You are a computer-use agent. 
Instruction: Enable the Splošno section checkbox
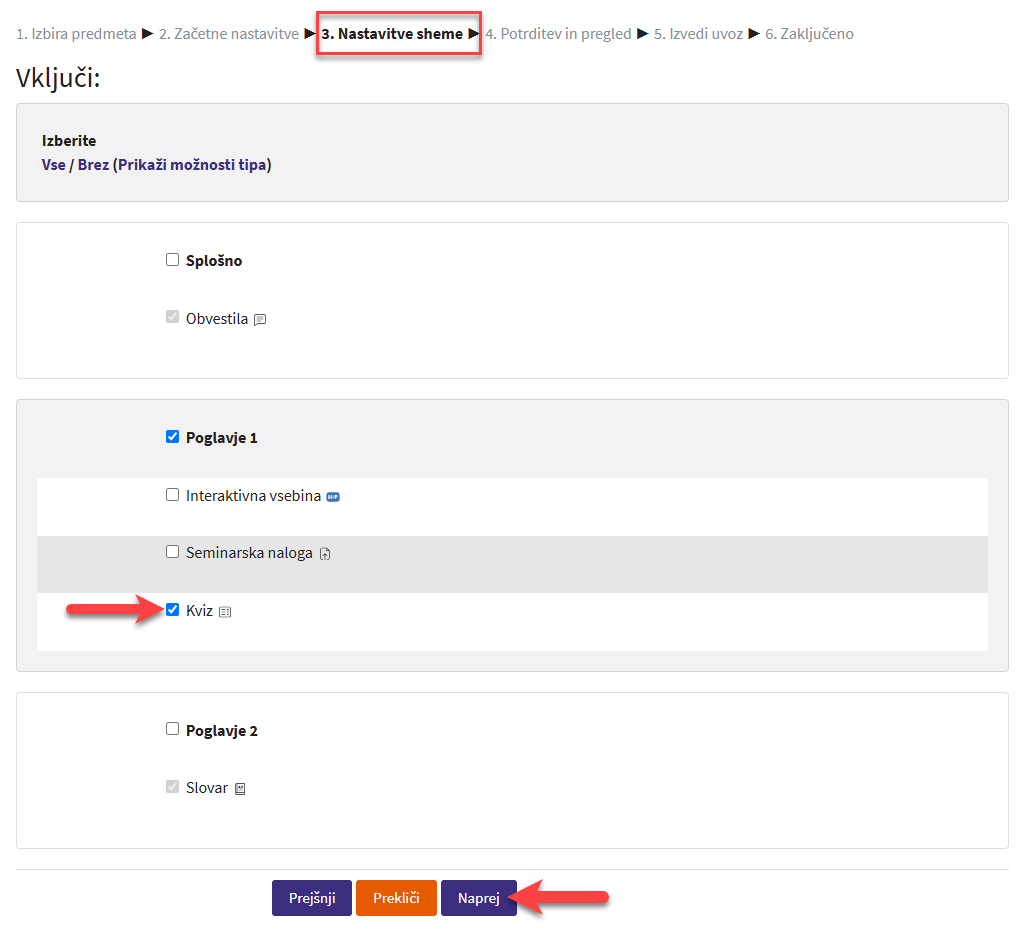172,260
